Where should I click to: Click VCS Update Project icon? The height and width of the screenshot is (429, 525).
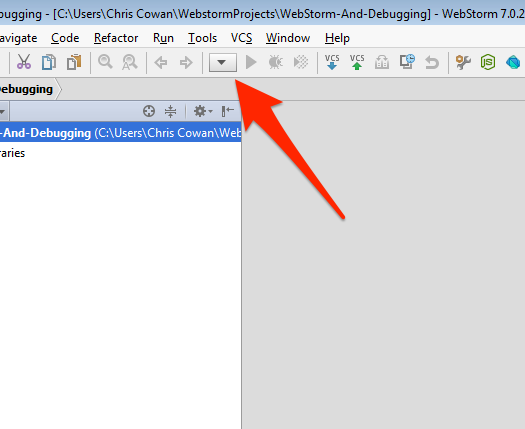(332, 62)
